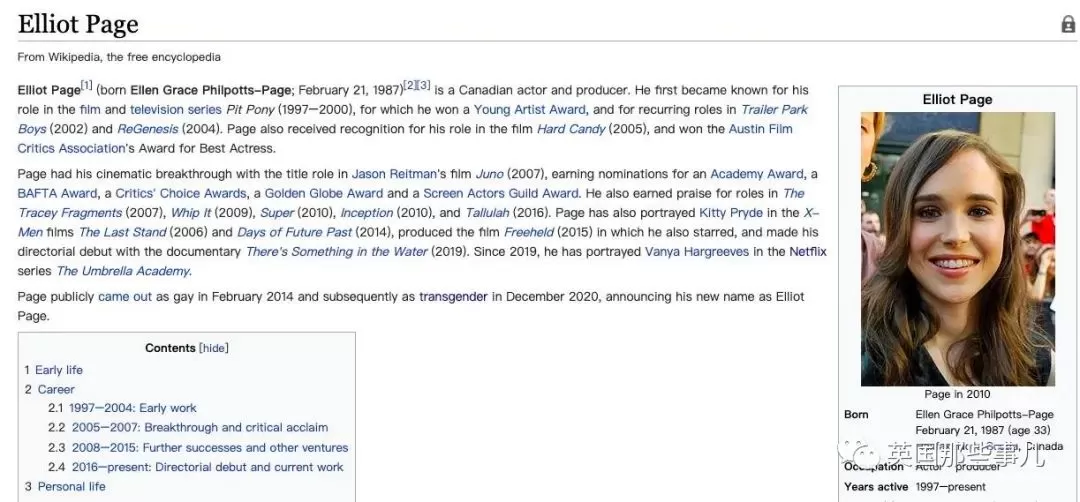Open the infobox portrait photo
The width and height of the screenshot is (1080, 502).
(957, 249)
